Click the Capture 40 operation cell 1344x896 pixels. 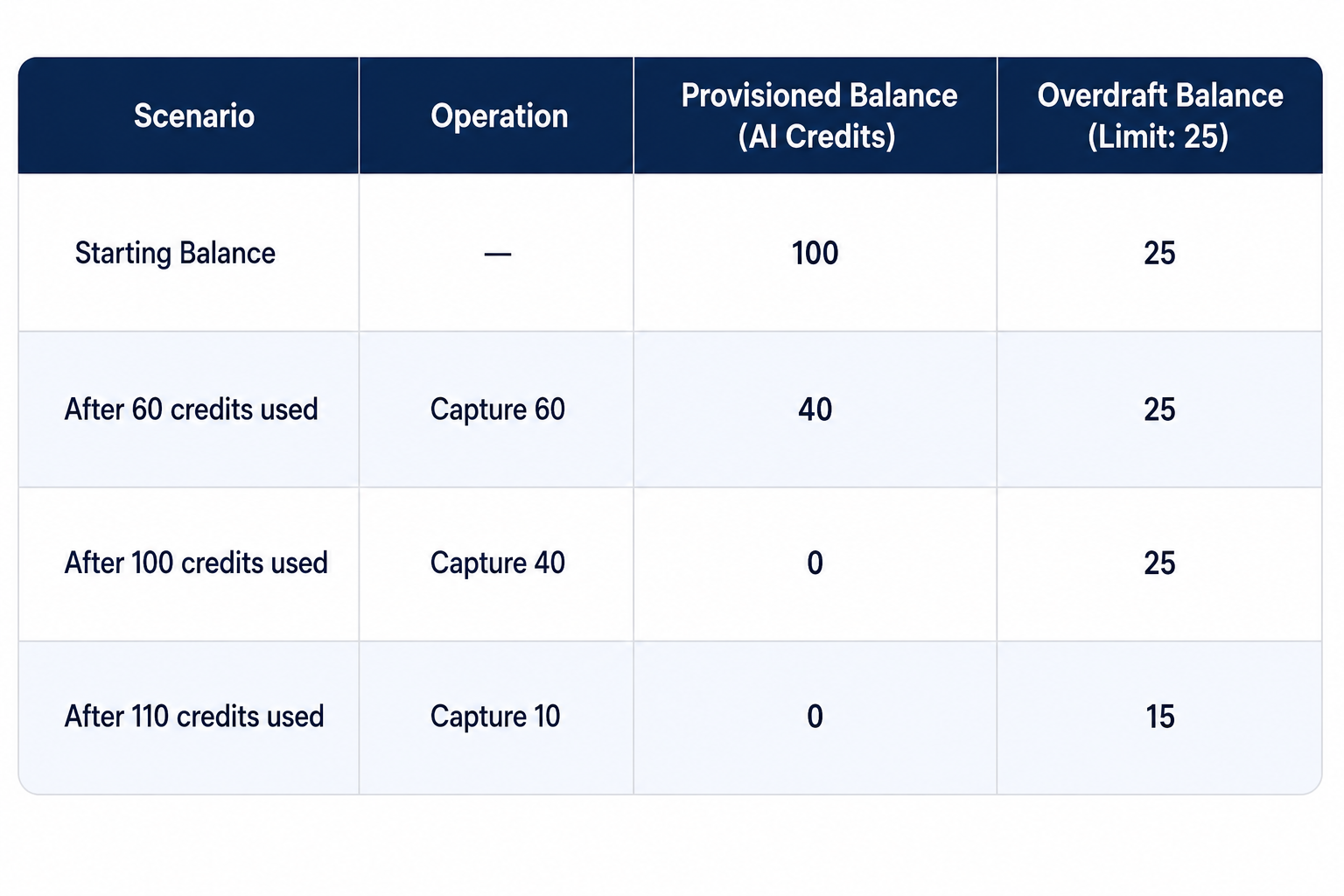tap(497, 563)
